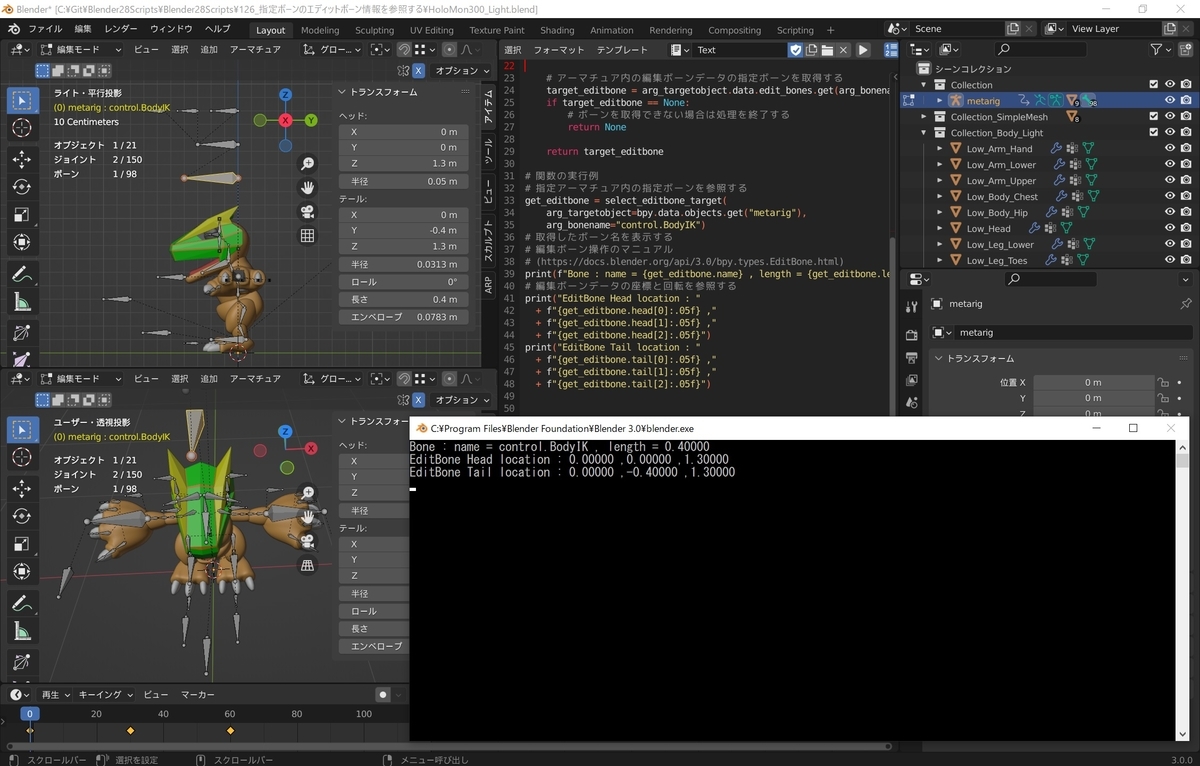The height and width of the screenshot is (766, 1200).
Task: Expand the Low_Arm_Hand tree item
Action: [939, 148]
